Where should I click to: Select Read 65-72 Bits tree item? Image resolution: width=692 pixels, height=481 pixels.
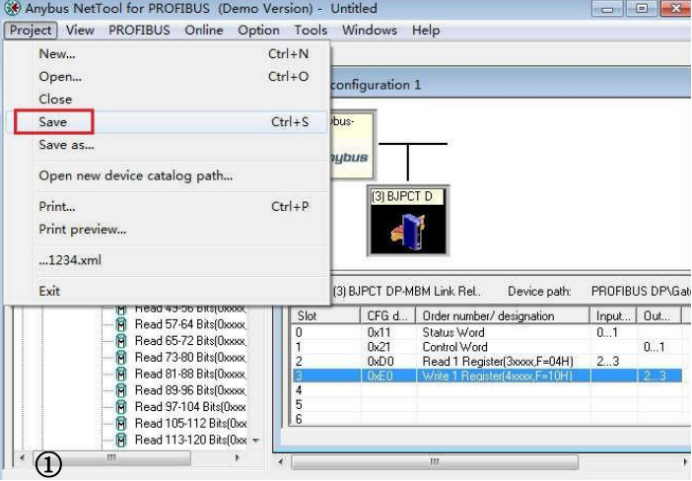[190, 341]
